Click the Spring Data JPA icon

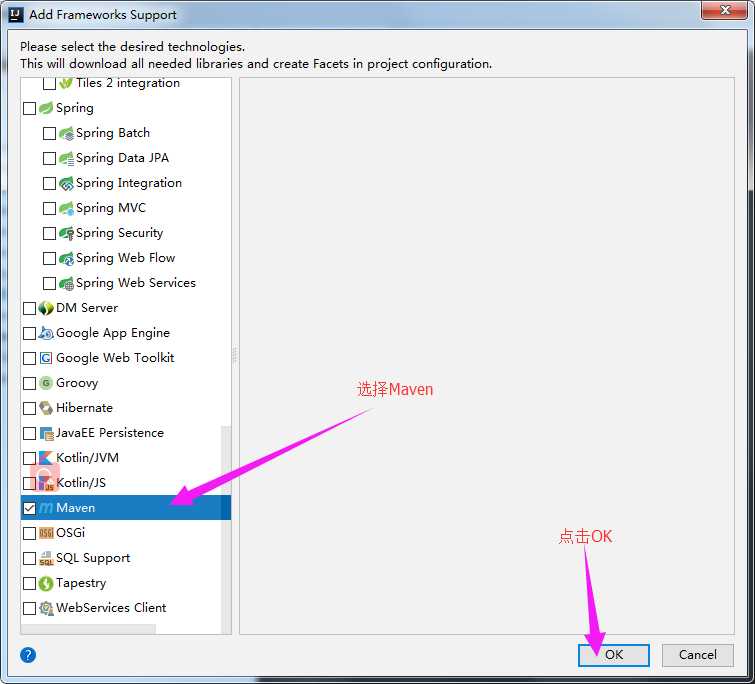pyautogui.click(x=66, y=158)
